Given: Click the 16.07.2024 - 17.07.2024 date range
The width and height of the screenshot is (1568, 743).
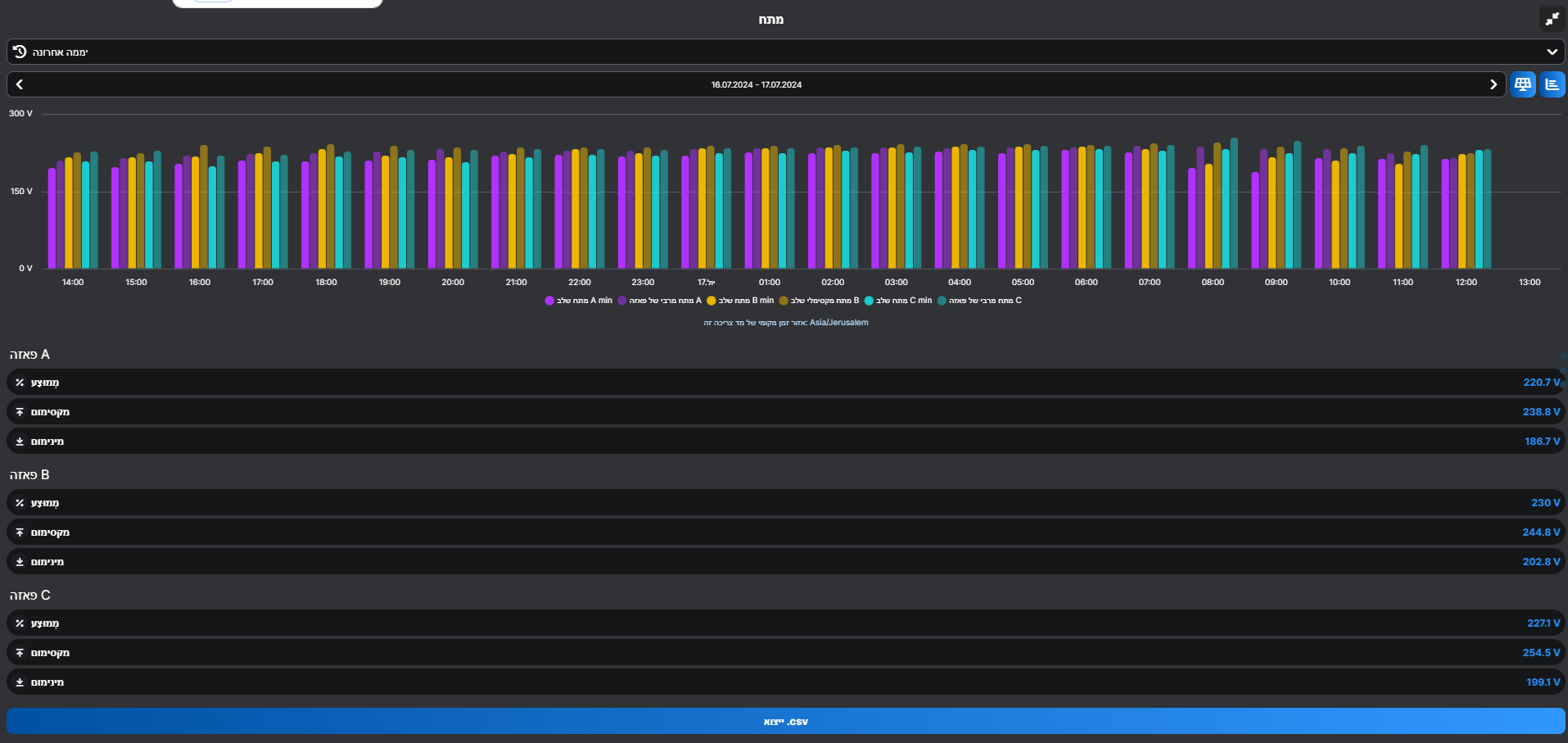Looking at the screenshot, I should (x=757, y=84).
